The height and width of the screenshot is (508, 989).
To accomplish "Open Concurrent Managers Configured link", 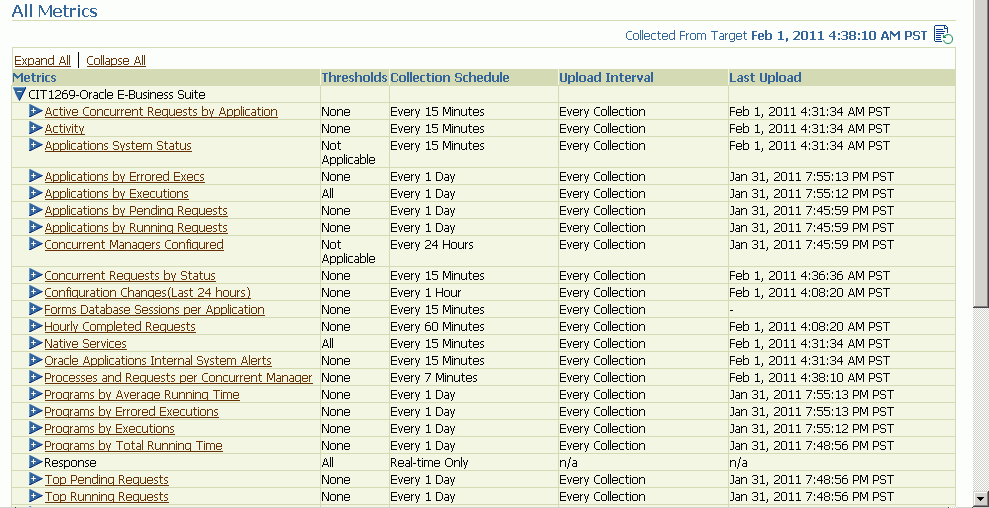I will coord(134,245).
